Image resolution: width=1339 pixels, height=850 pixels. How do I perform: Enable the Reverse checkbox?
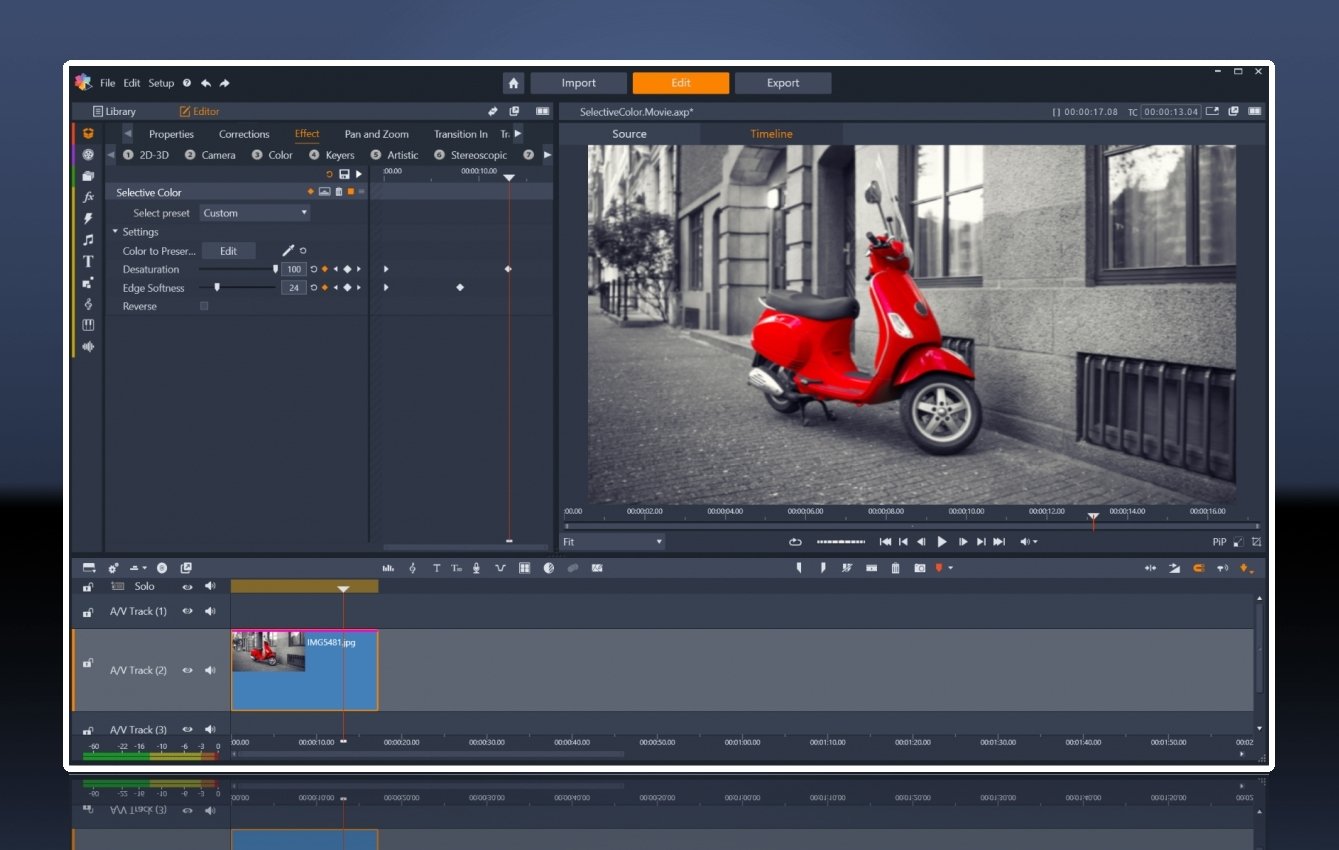tap(205, 306)
